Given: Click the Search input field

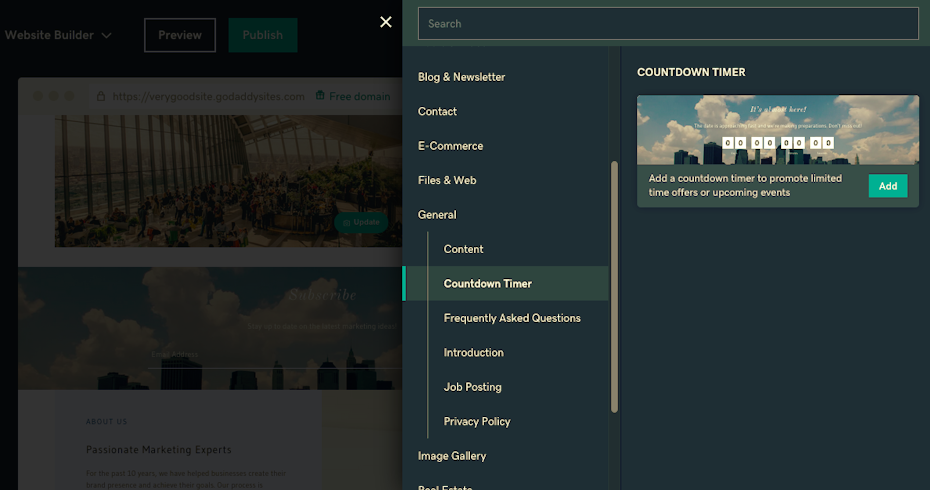Looking at the screenshot, I should 667,23.
